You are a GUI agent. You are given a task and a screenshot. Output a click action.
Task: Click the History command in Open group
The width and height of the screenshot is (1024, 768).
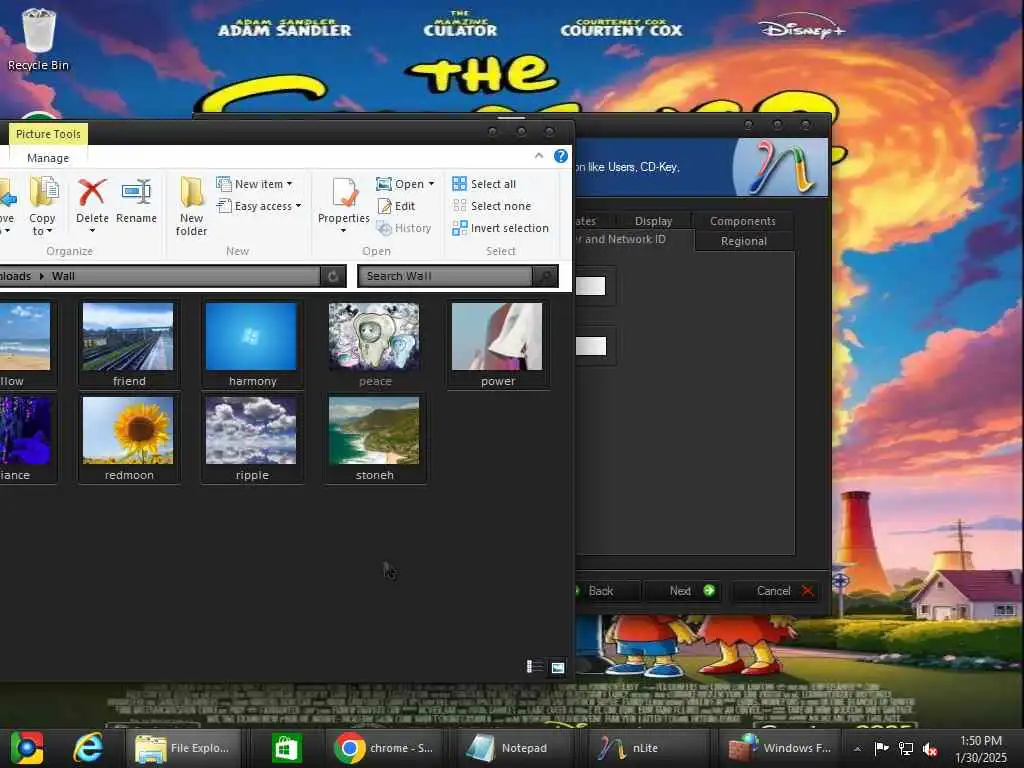point(404,229)
